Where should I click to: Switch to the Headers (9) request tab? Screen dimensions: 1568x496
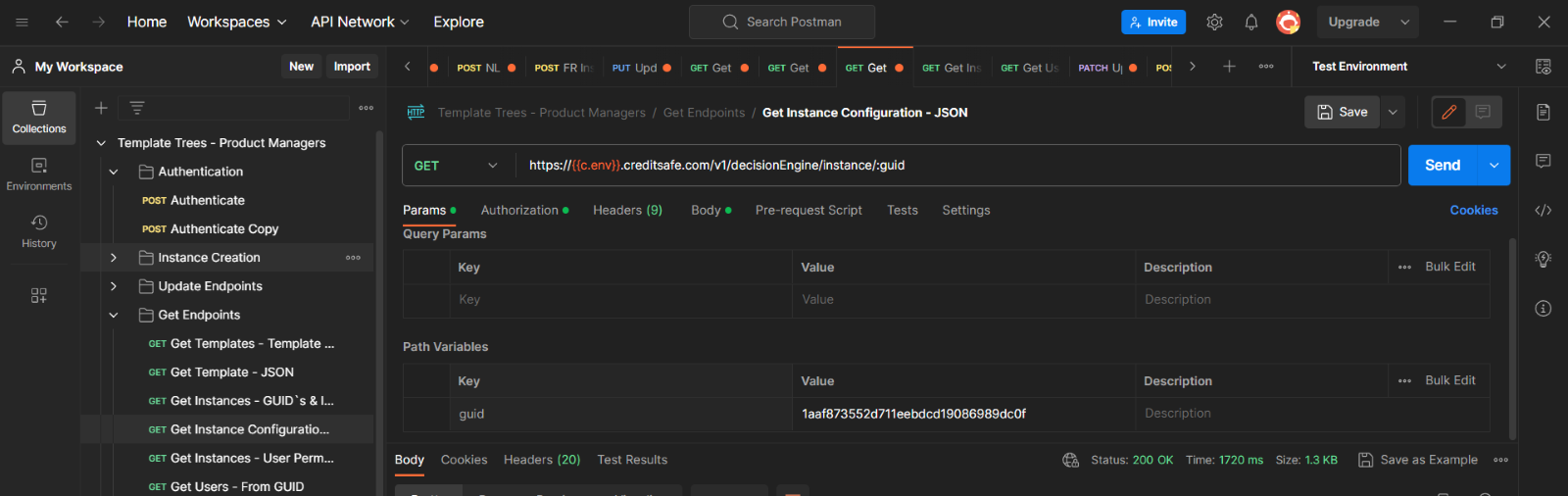coord(627,210)
